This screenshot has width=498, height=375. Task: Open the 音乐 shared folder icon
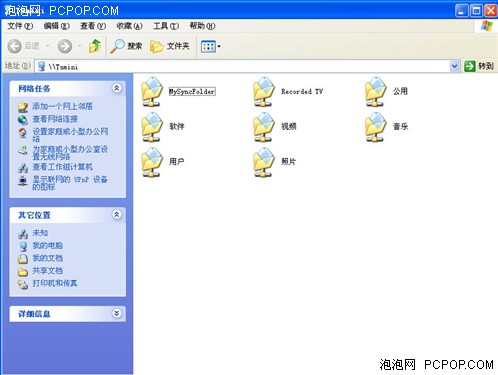pyautogui.click(x=376, y=127)
